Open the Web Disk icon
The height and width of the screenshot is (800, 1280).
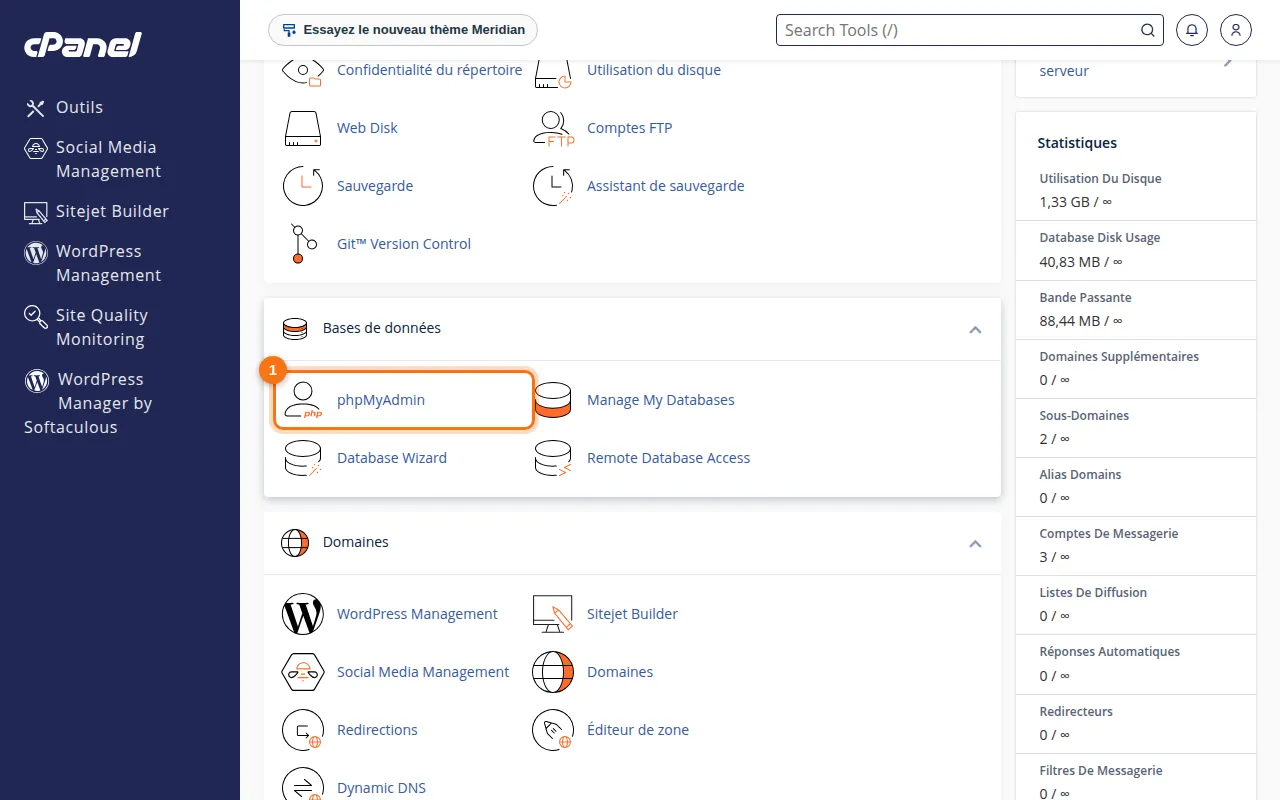302,128
